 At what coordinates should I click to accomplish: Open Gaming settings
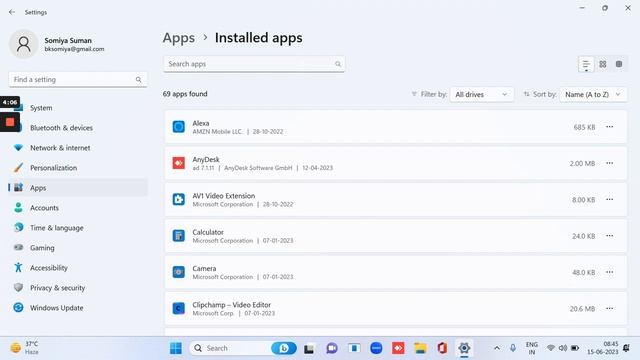coord(78,248)
